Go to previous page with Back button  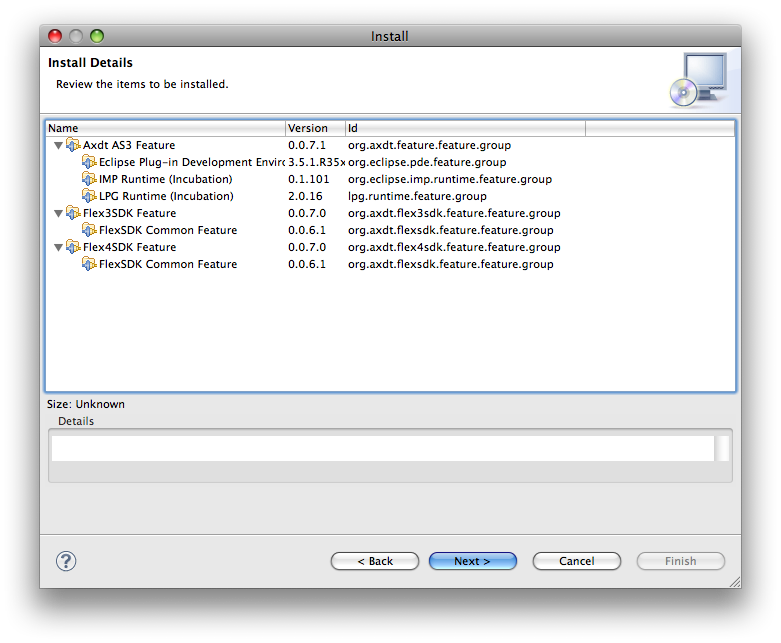375,561
